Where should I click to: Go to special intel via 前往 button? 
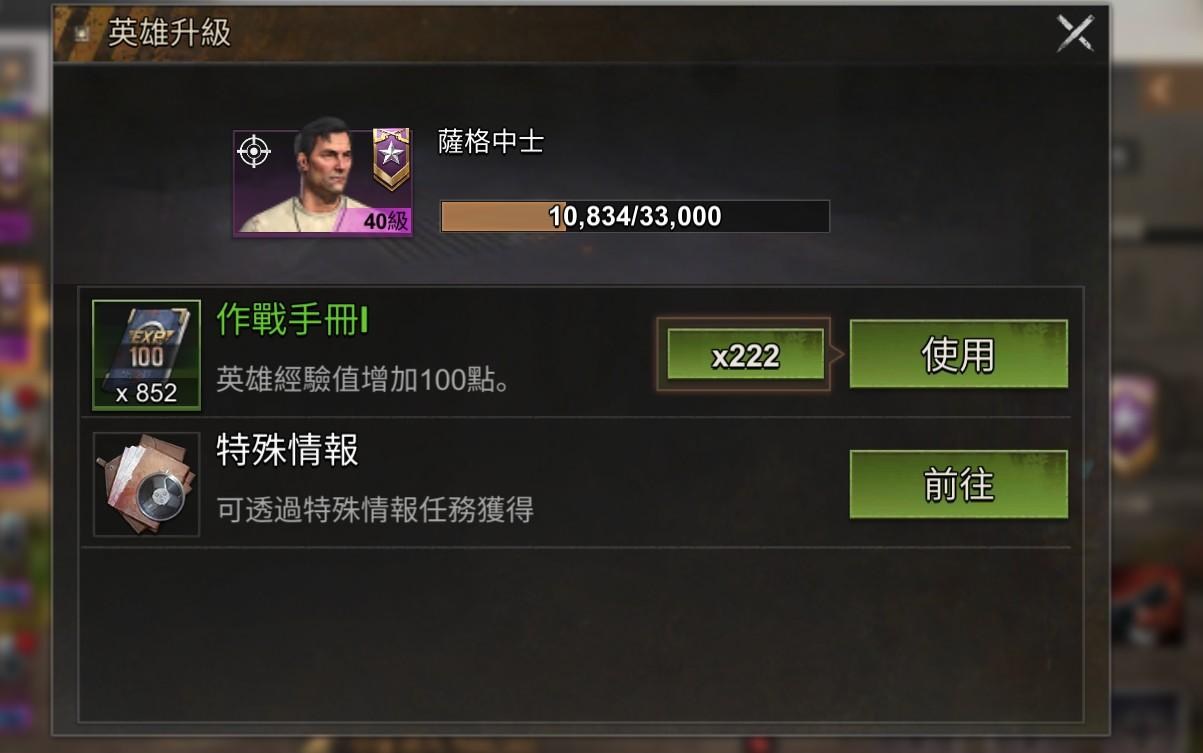tap(958, 485)
